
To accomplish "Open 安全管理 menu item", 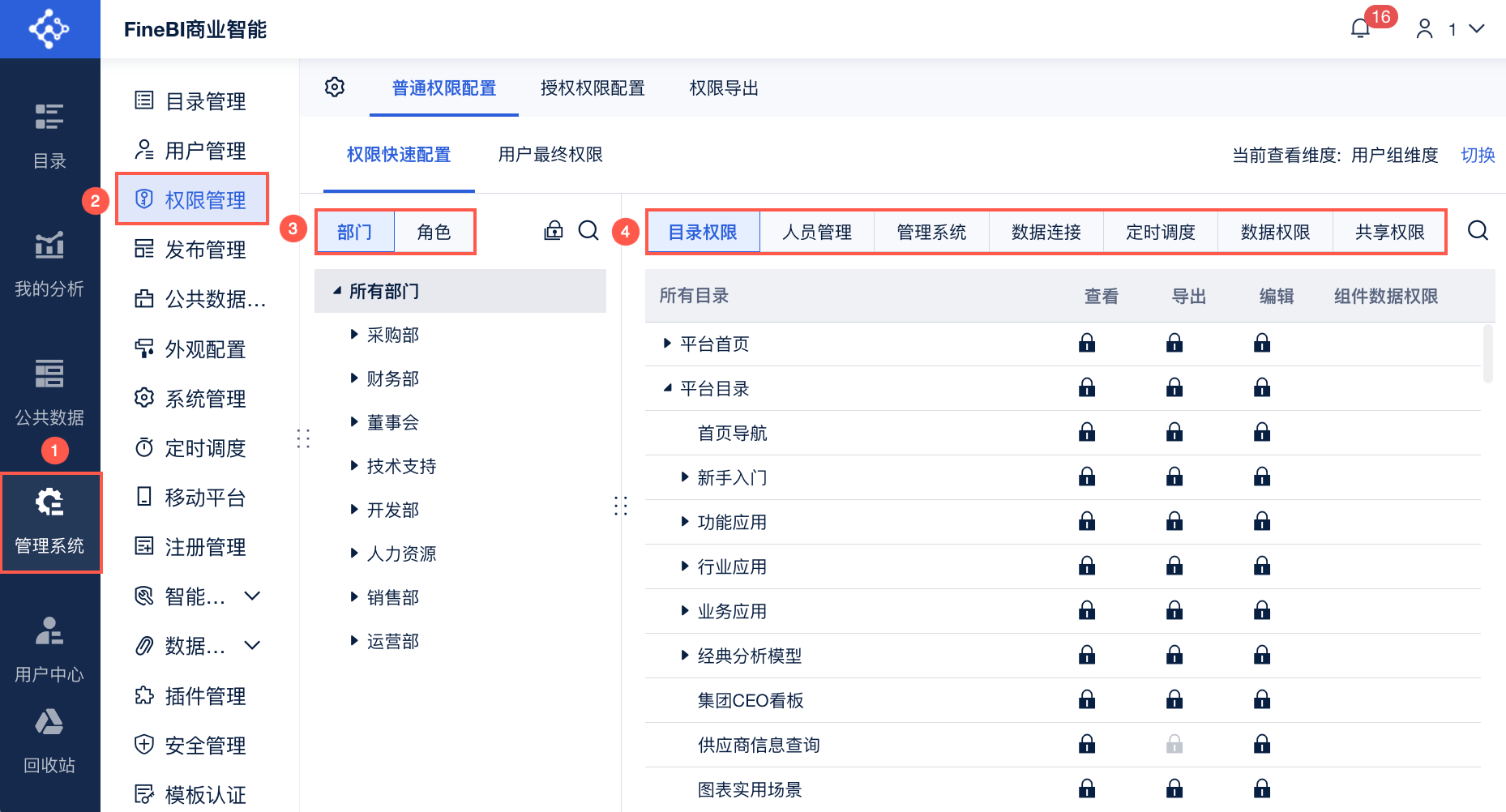I will click(190, 746).
